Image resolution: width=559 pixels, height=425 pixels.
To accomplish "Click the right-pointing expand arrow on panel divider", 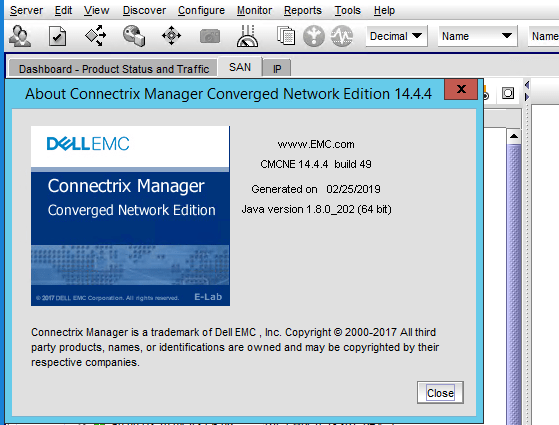I will (527, 97).
